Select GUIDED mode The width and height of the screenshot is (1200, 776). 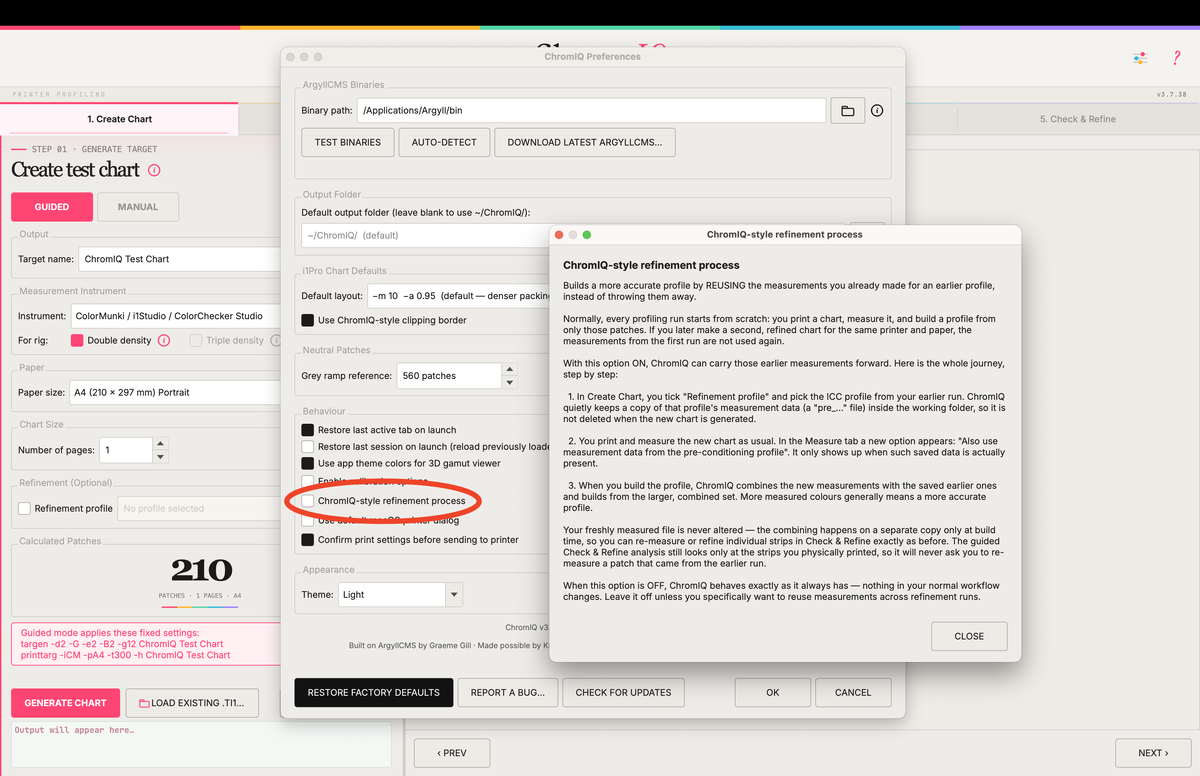(x=52, y=207)
